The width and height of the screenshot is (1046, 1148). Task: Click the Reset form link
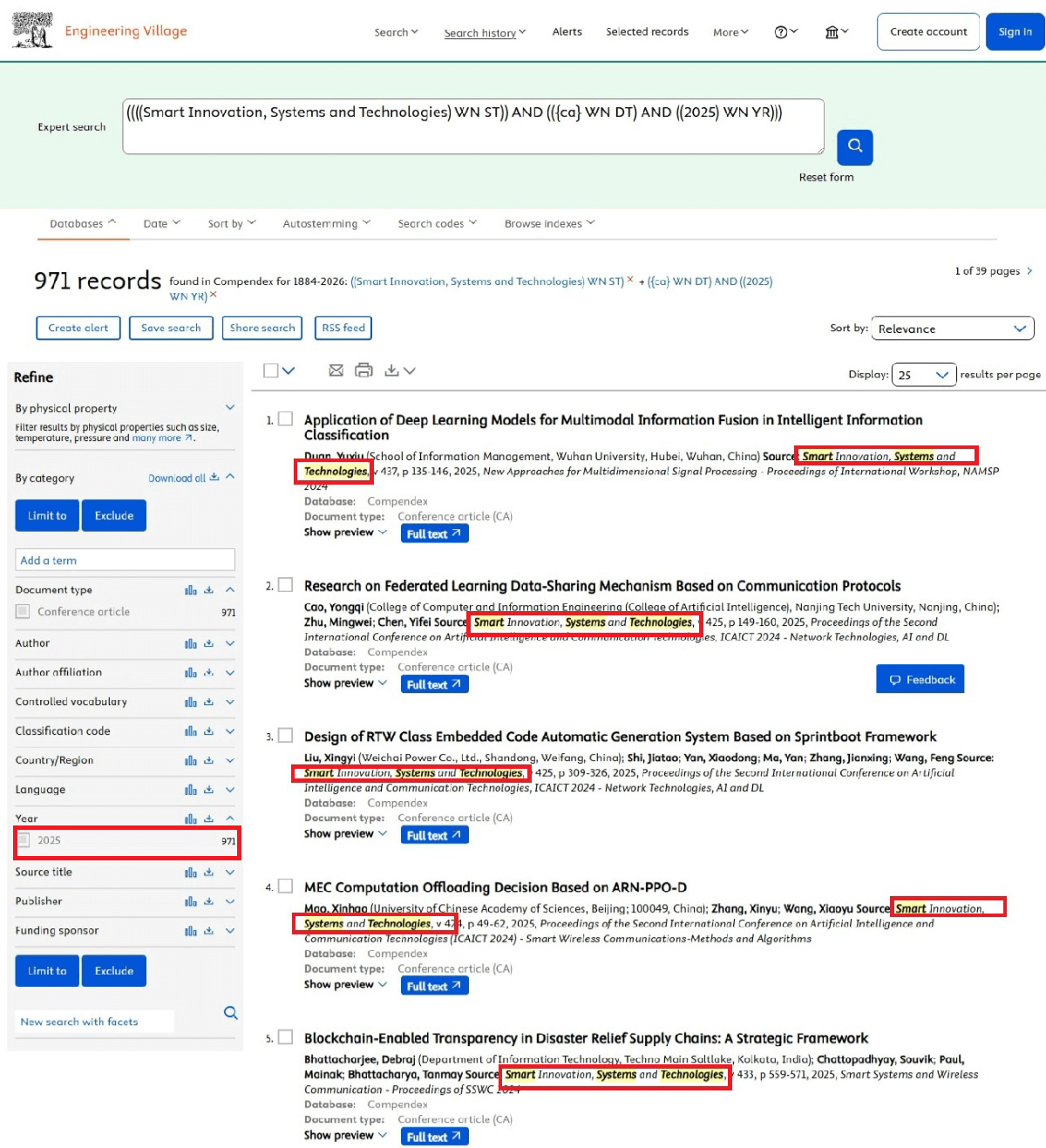pos(826,177)
